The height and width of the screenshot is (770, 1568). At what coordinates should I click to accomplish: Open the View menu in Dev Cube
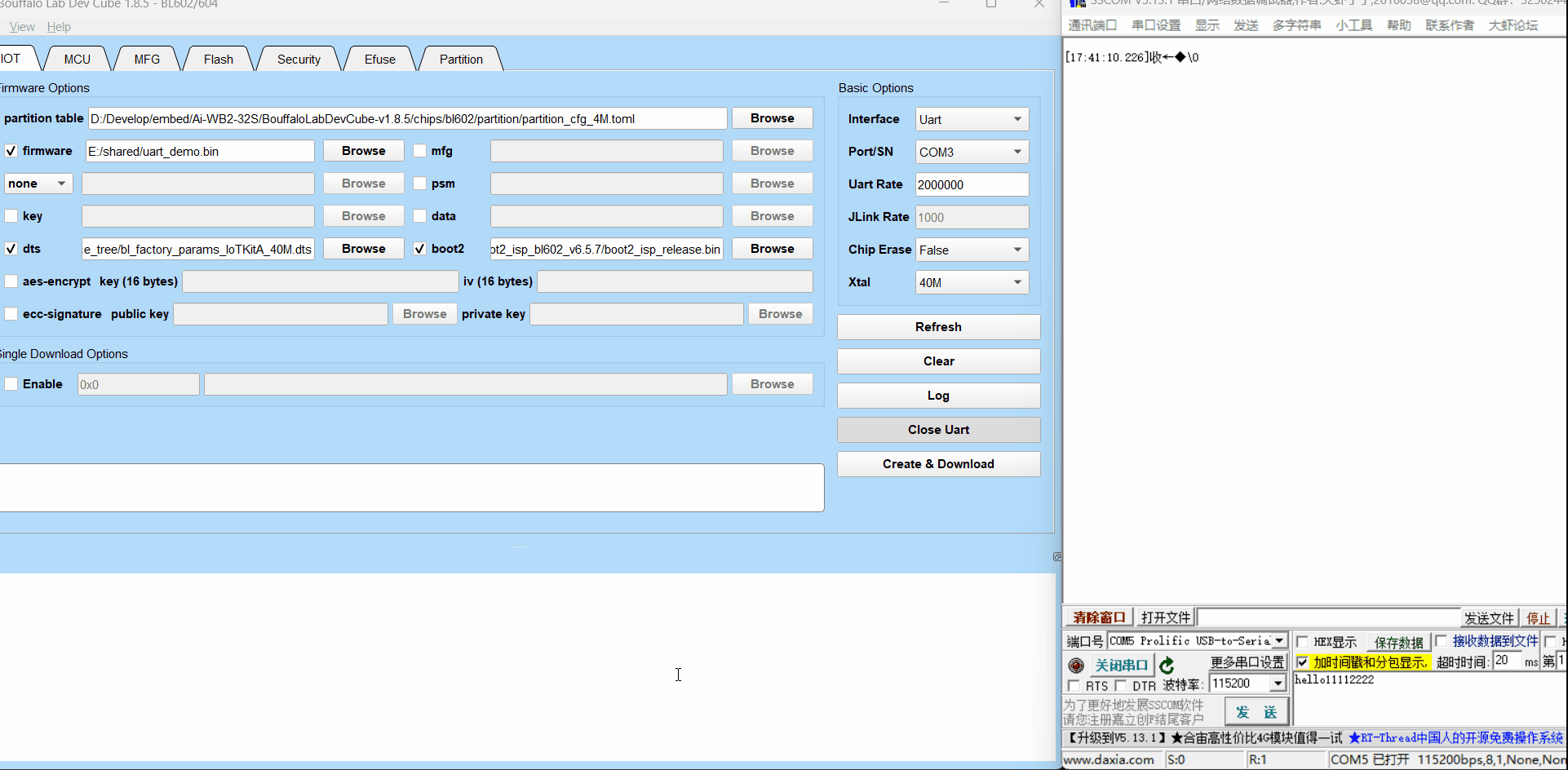tap(22, 27)
